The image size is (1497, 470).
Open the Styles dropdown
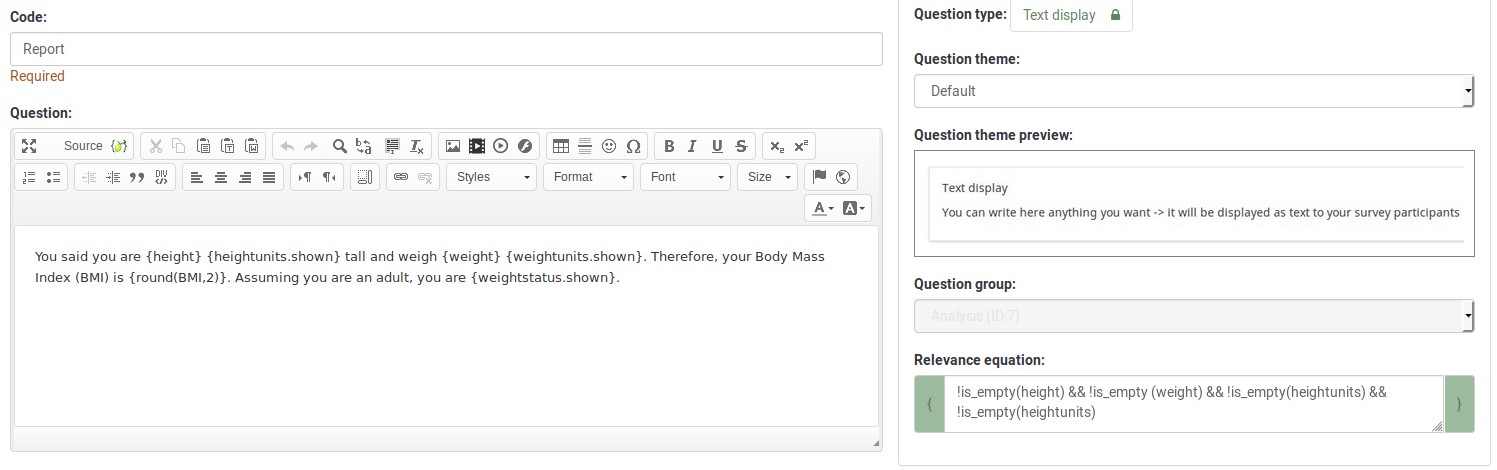pos(491,177)
